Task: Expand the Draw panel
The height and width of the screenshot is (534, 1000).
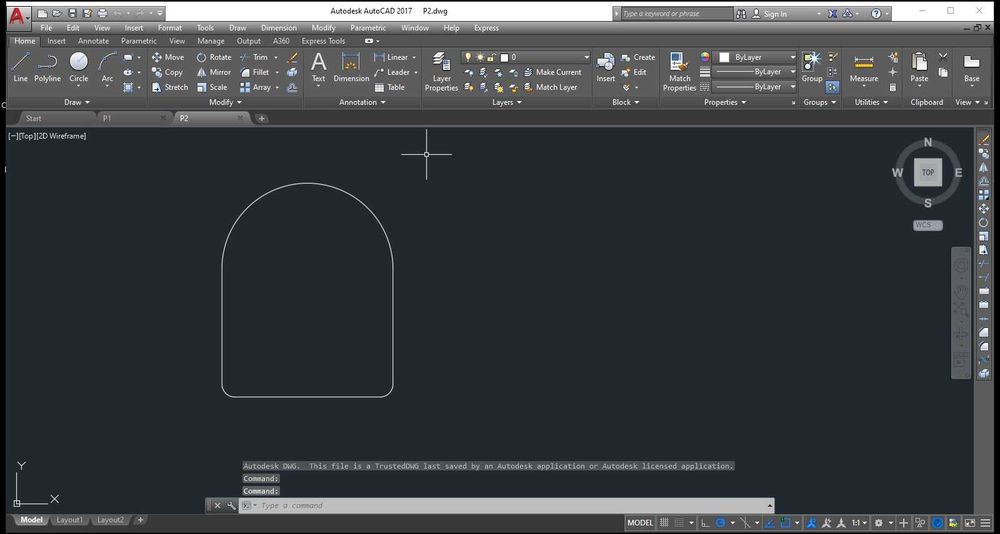Action: (x=77, y=102)
